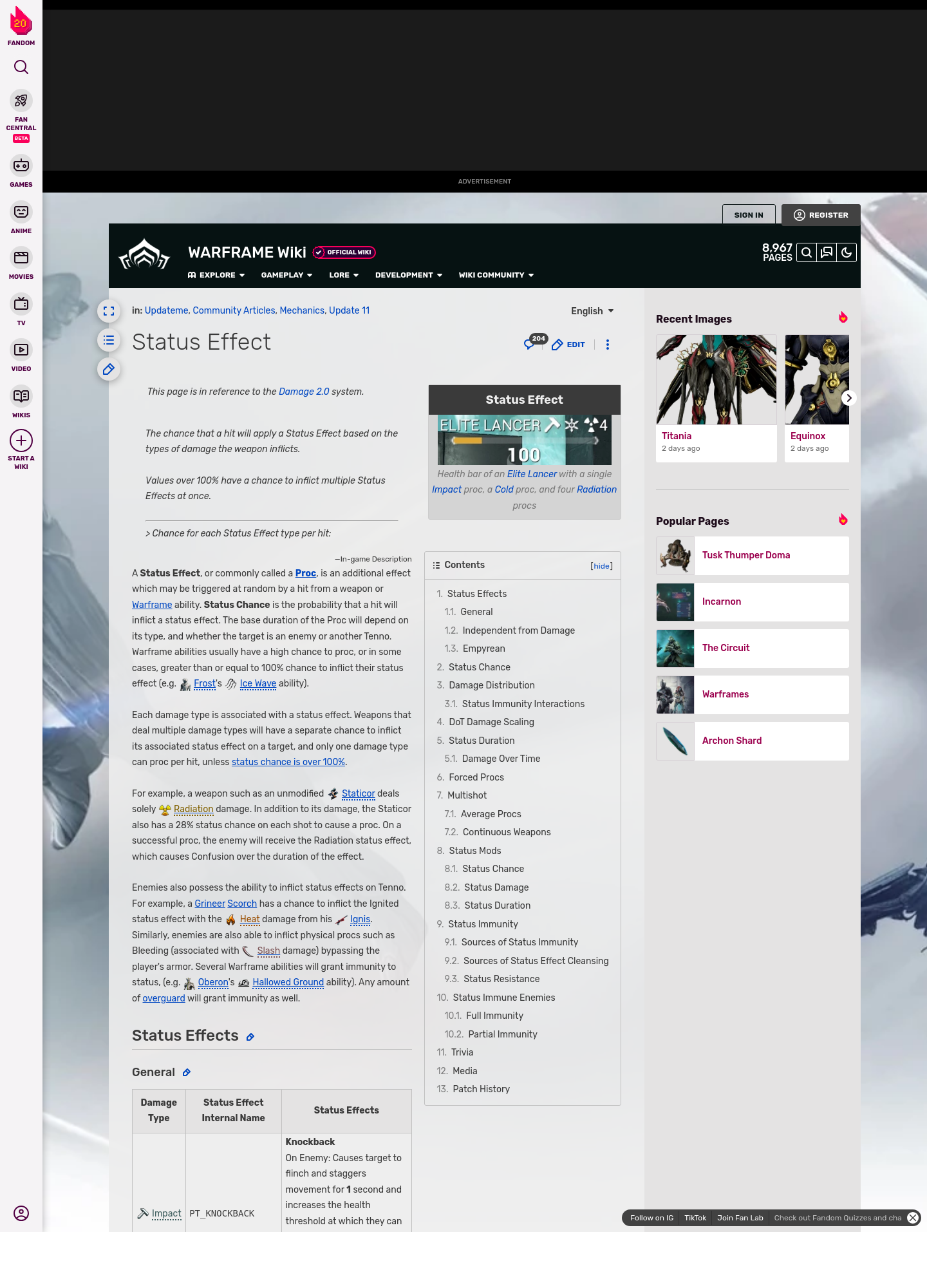Edit the General section via pencil icon

tap(187, 1072)
